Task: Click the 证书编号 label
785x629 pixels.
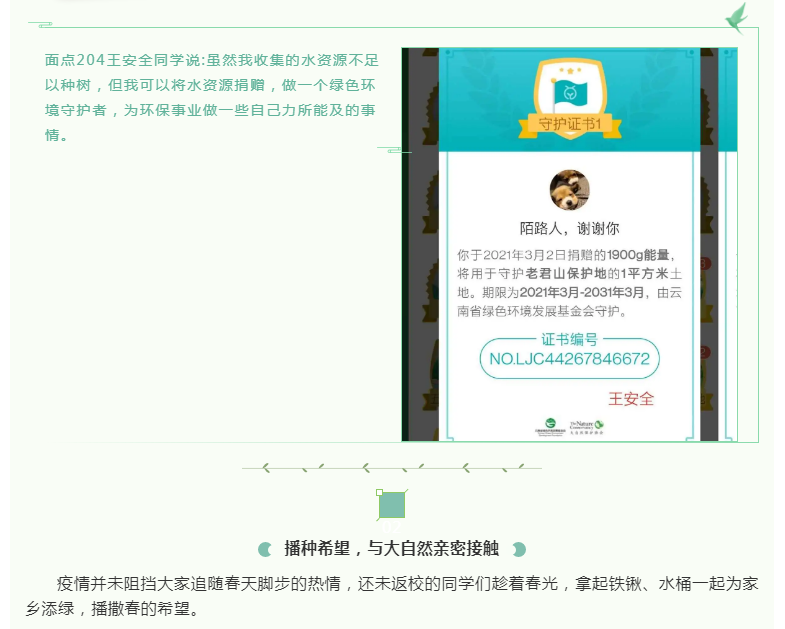Action: pos(569,339)
